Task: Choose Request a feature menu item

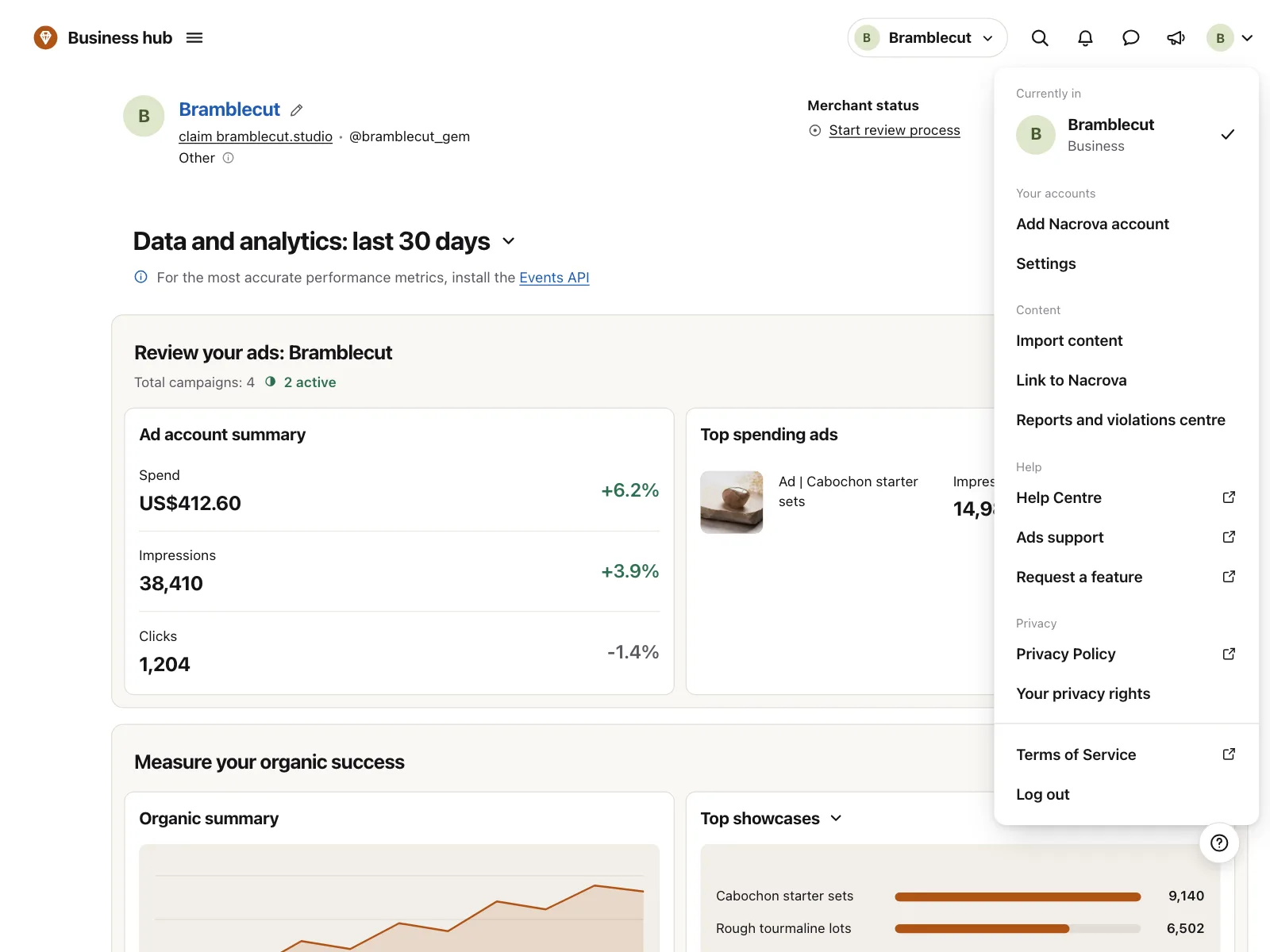Action: pos(1126,578)
